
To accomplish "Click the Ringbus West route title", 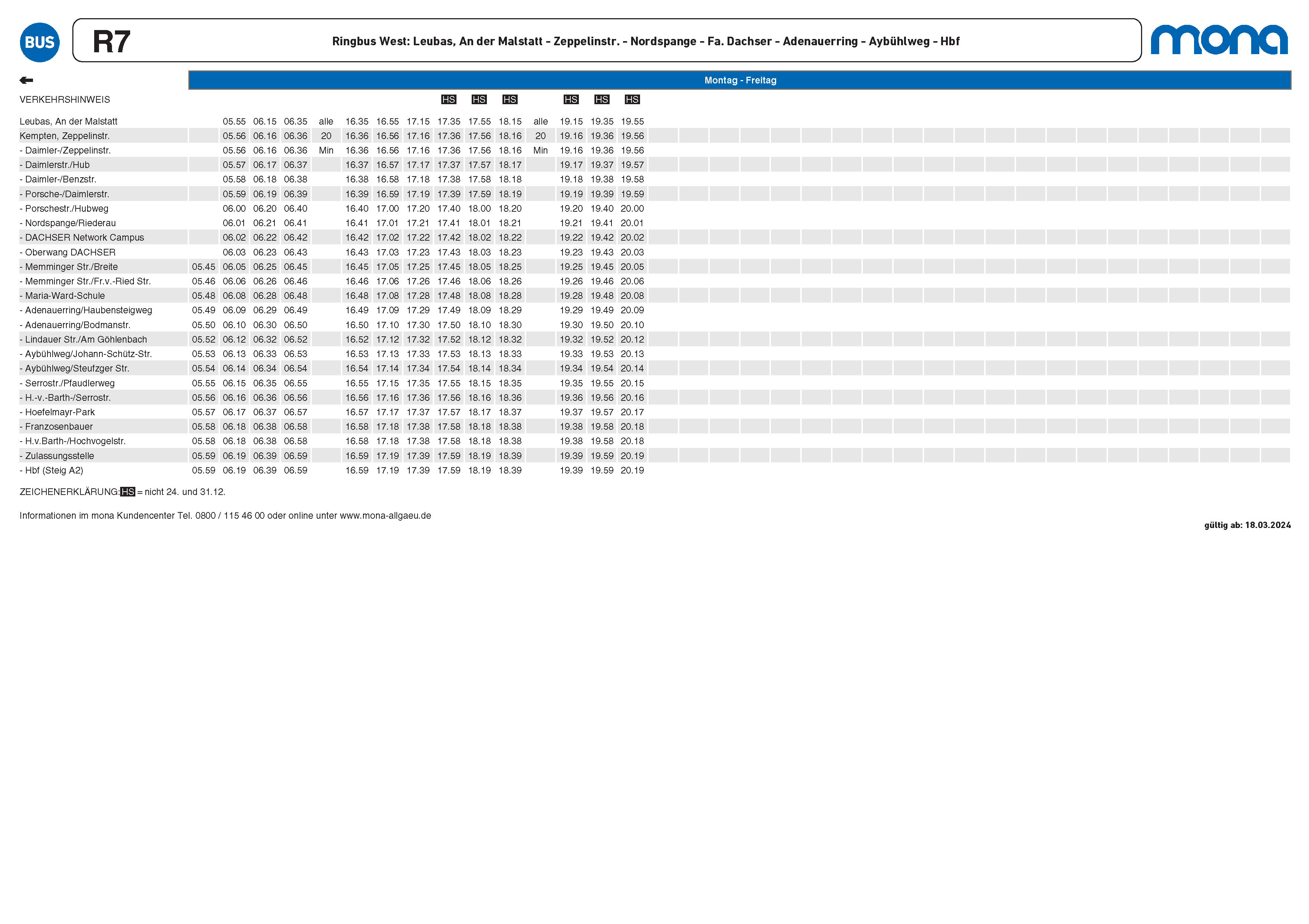I will [x=645, y=41].
